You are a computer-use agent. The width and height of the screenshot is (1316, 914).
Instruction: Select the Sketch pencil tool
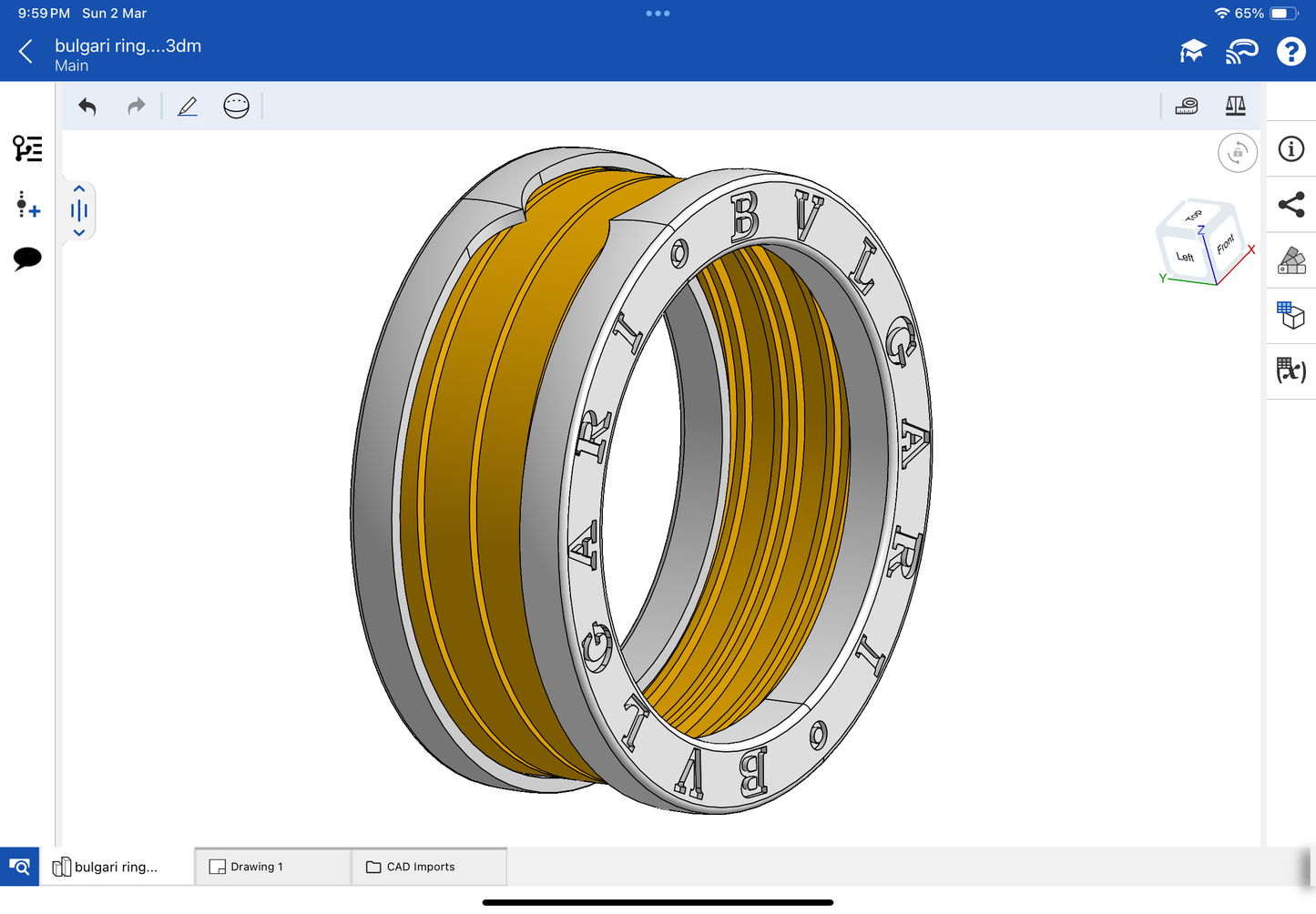point(188,107)
